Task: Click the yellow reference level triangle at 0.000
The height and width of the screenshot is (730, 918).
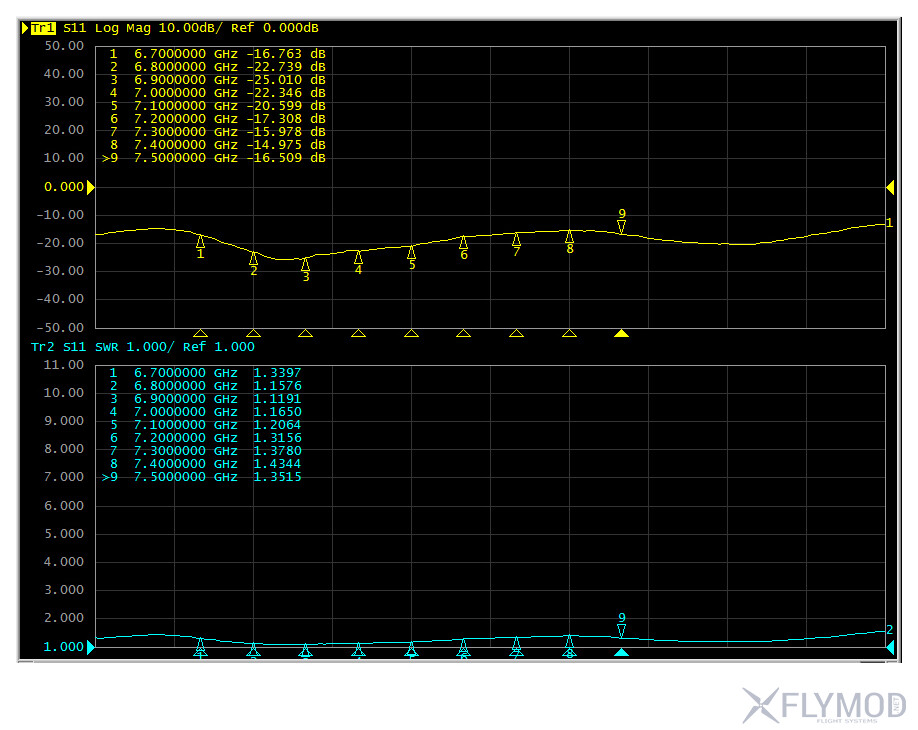Action: click(91, 187)
